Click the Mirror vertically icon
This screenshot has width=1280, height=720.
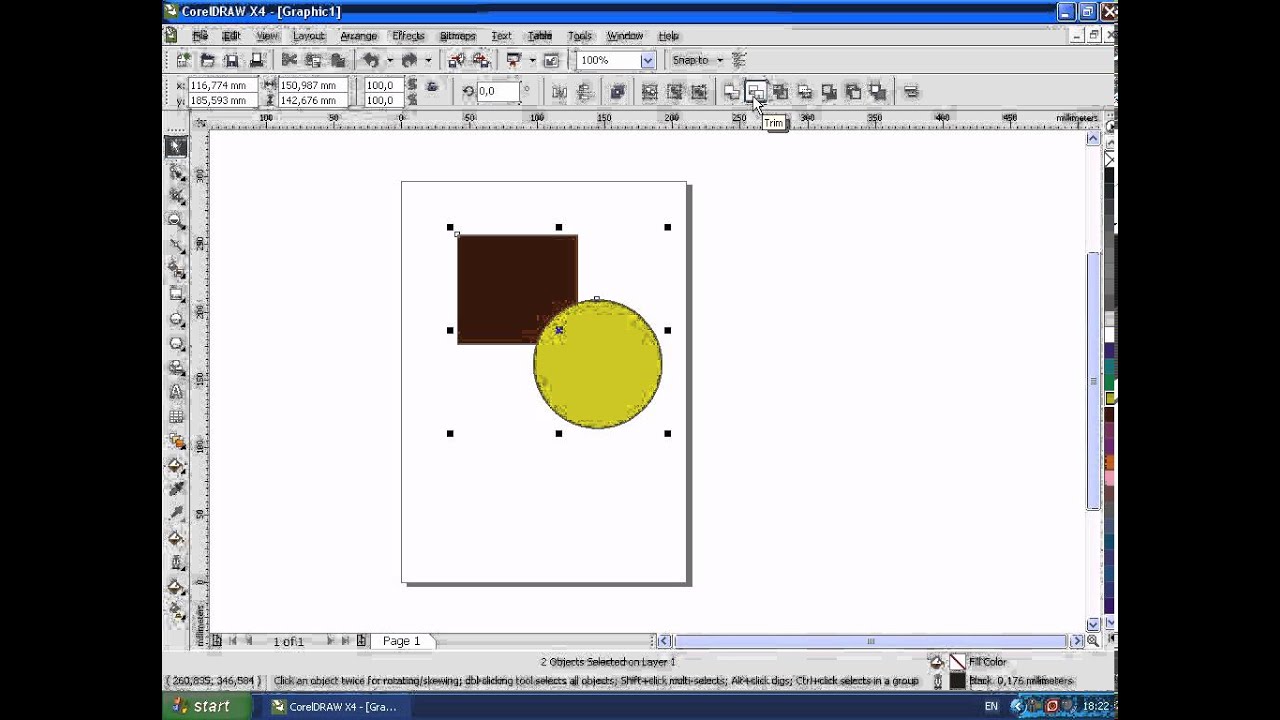click(x=584, y=92)
